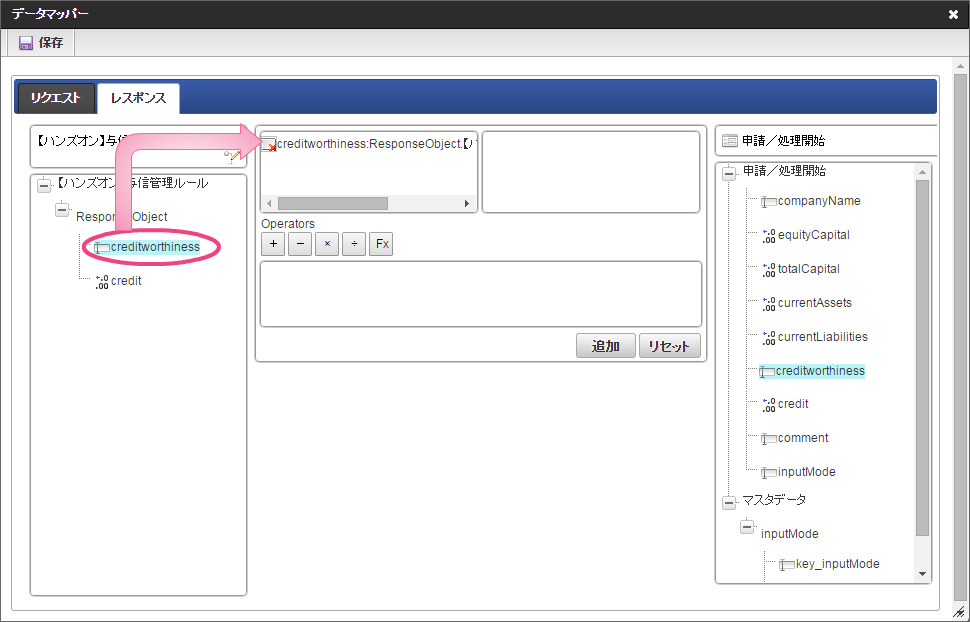Click the numeric icon beside currentAssets
970x622 pixels.
coord(769,305)
